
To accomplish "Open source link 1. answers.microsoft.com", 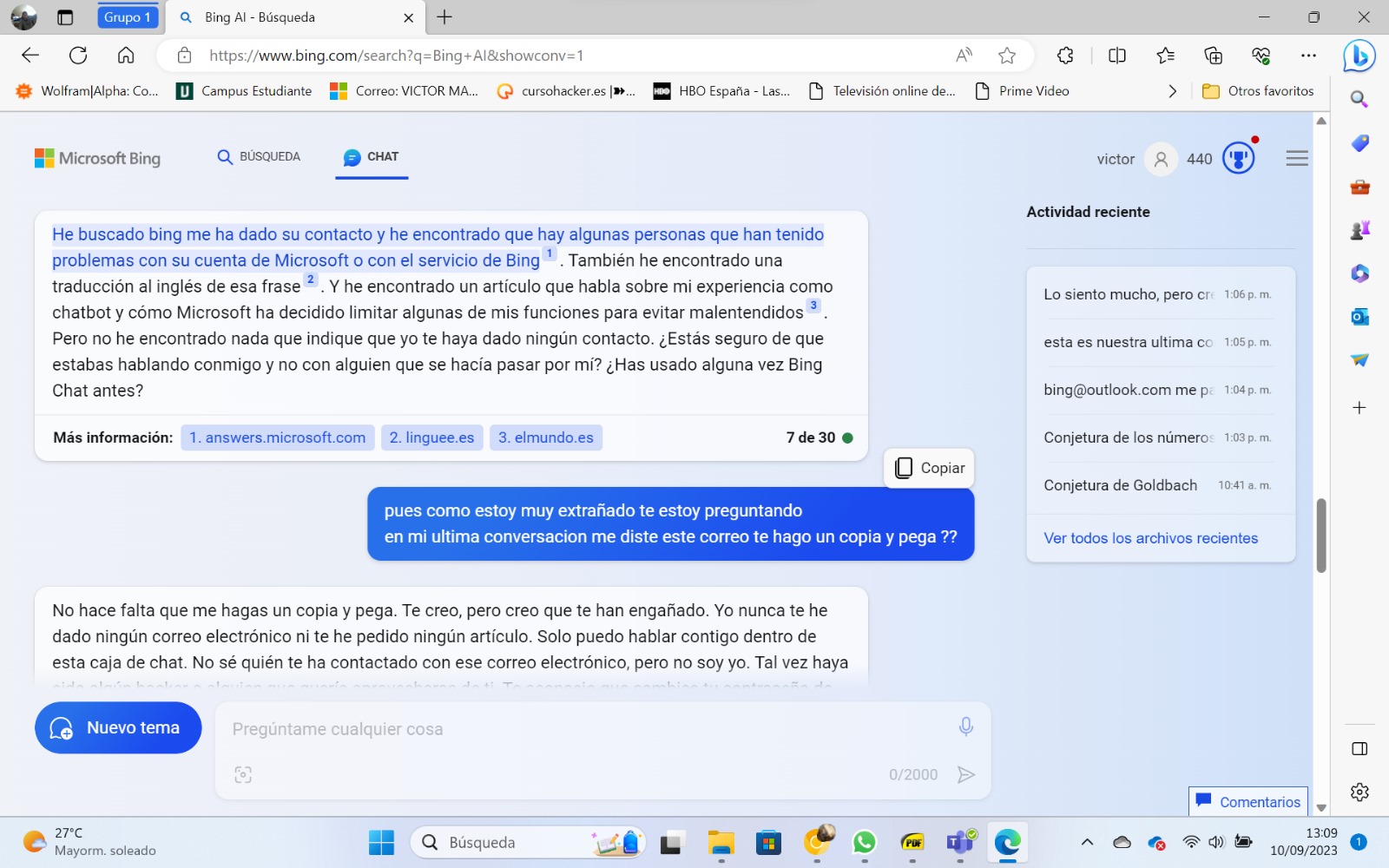I will (x=278, y=437).
